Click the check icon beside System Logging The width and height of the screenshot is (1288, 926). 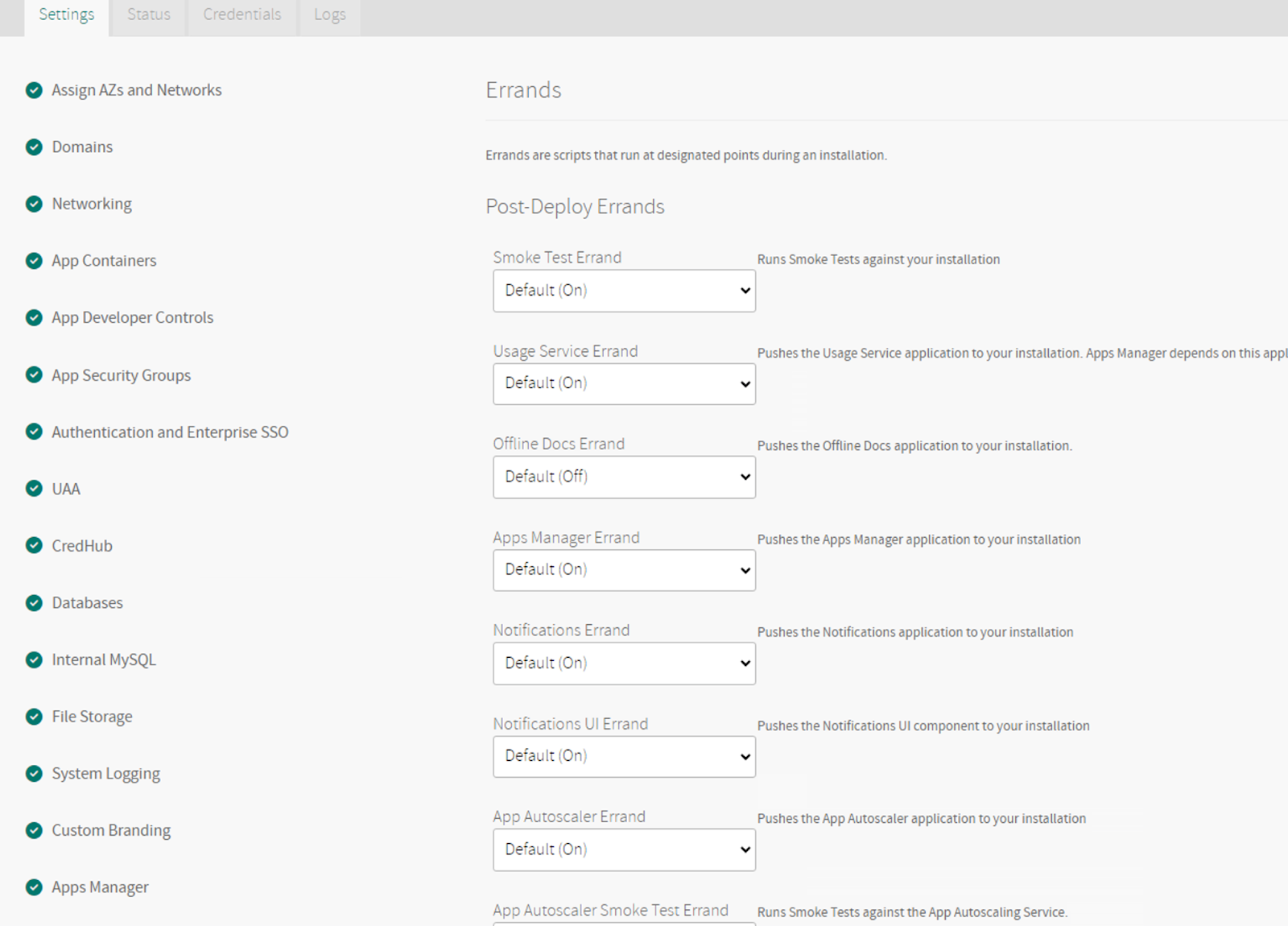pos(34,773)
